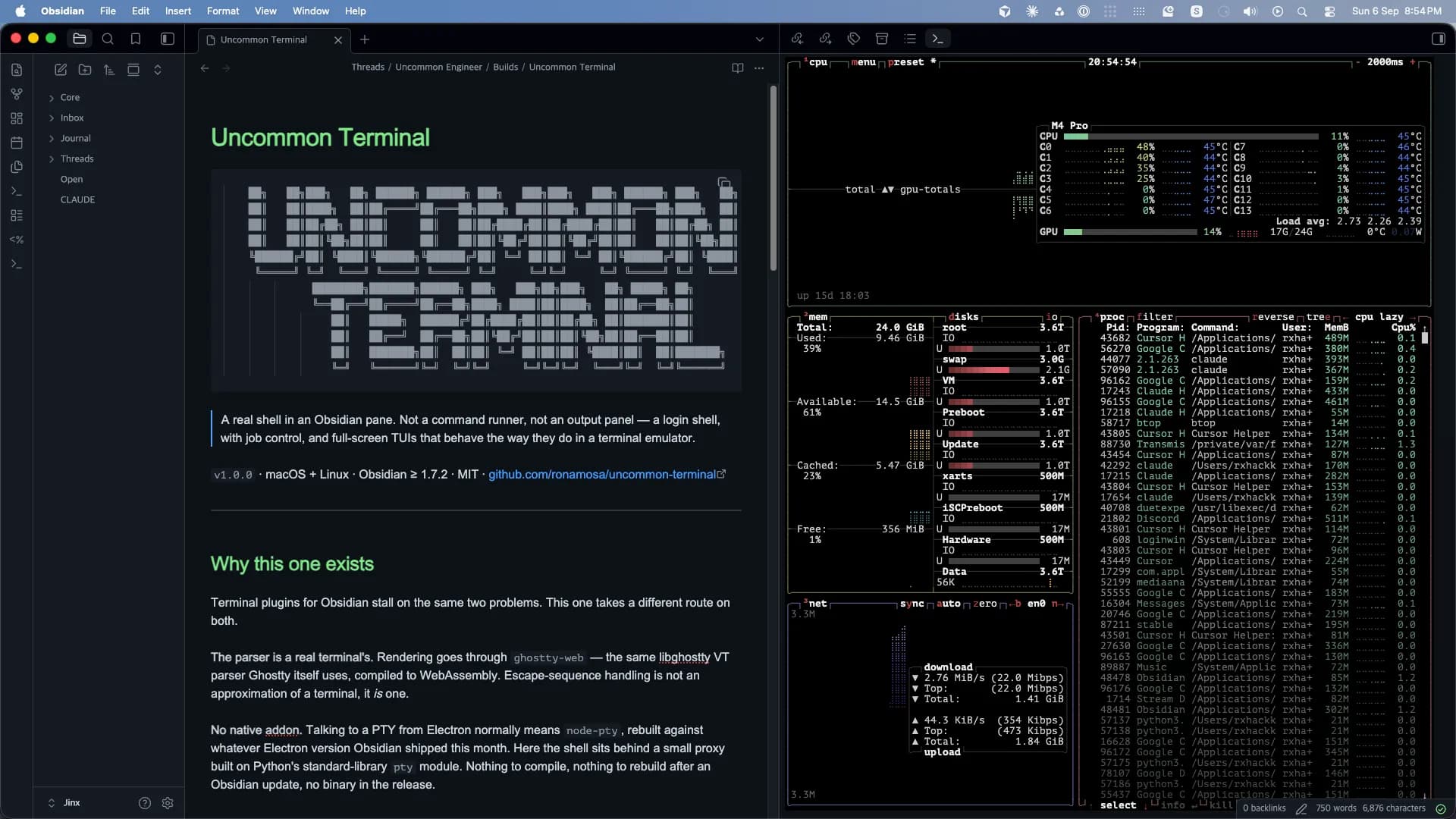
Task: Toggle zero option in btop net box
Action: [985, 604]
